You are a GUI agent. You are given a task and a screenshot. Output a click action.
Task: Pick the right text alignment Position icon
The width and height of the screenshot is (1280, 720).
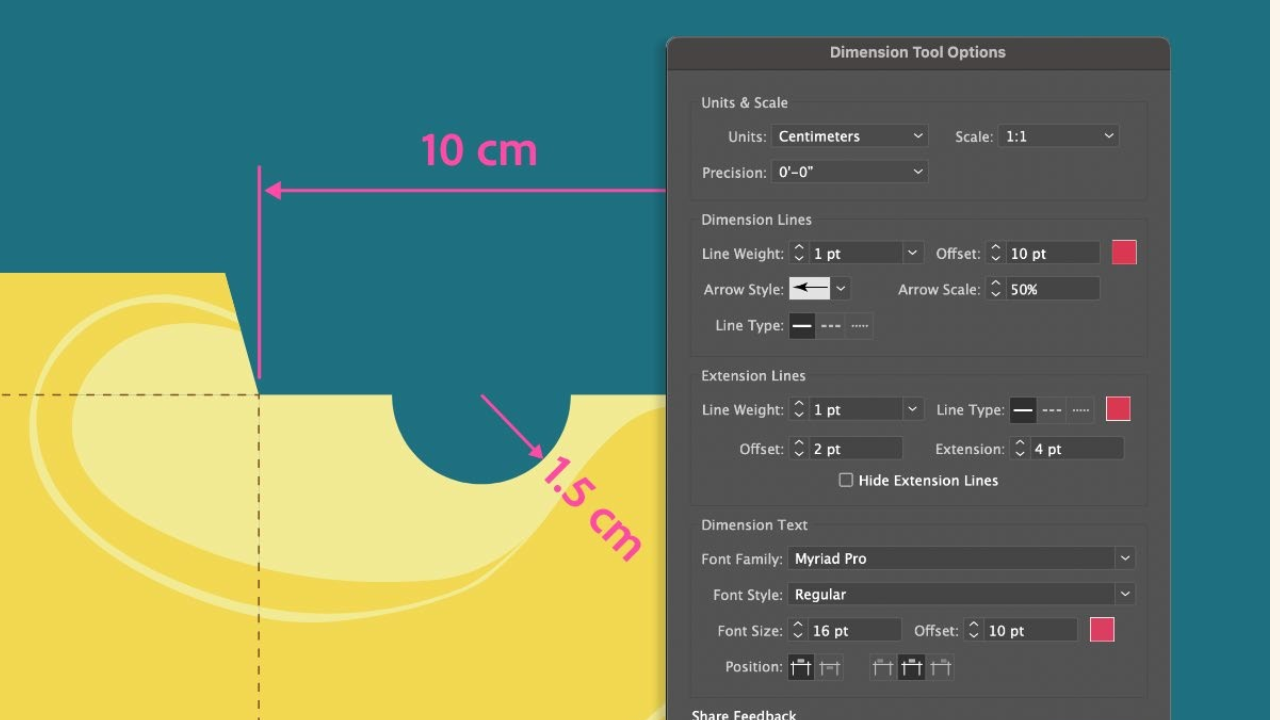tap(940, 666)
